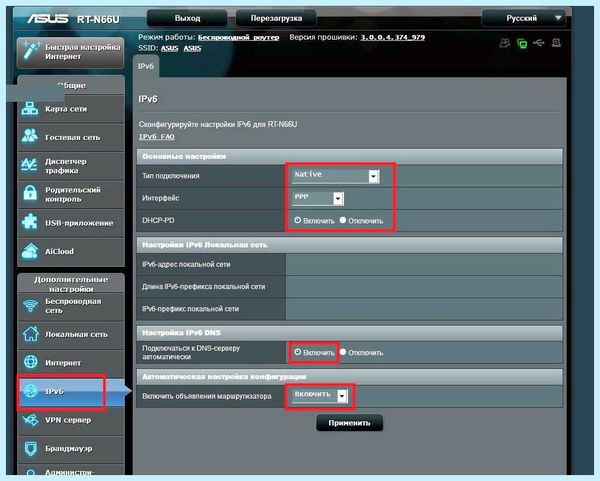Open Гостевая сеть menu item

pos(71,137)
